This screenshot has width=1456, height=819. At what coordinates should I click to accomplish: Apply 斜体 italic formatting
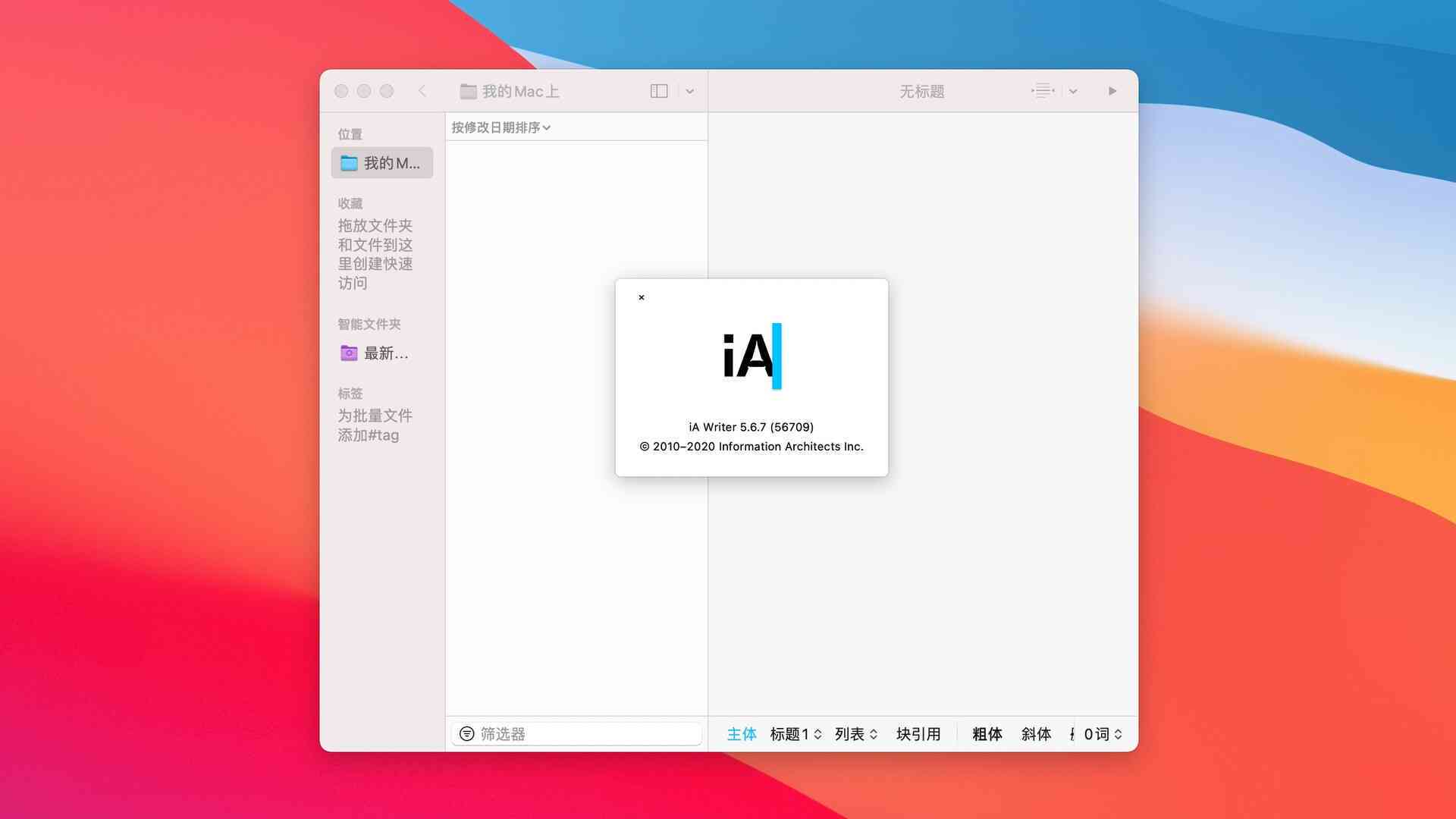pyautogui.click(x=1036, y=734)
